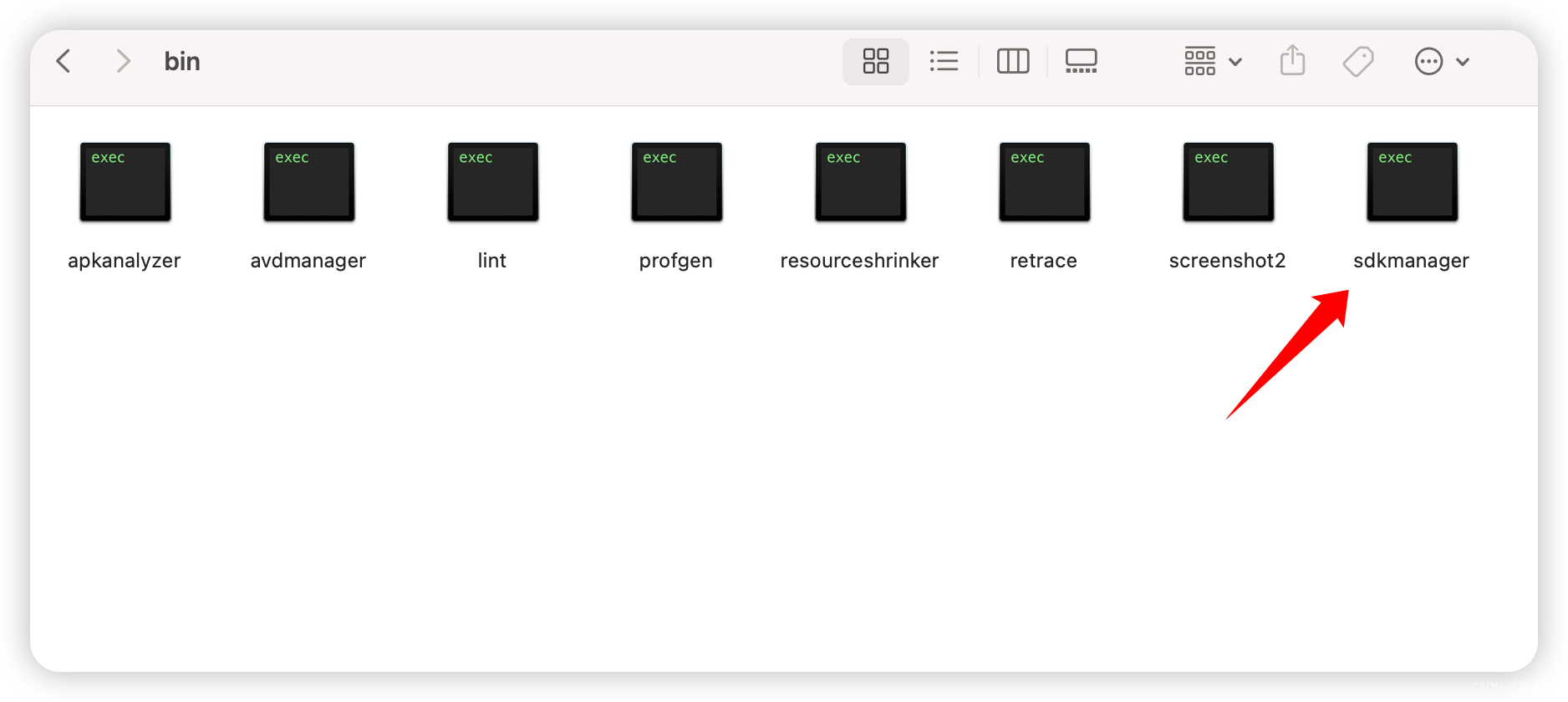
Task: Select the apkanalyzer exec icon
Action: 125,181
